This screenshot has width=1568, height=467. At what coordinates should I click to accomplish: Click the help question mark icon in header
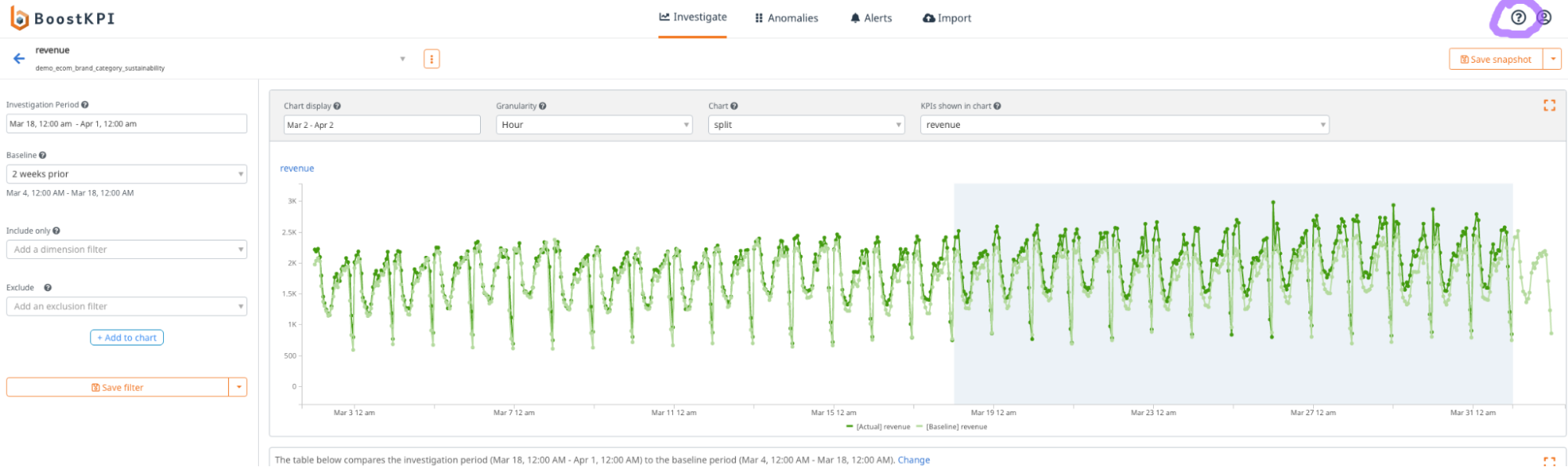click(1519, 17)
